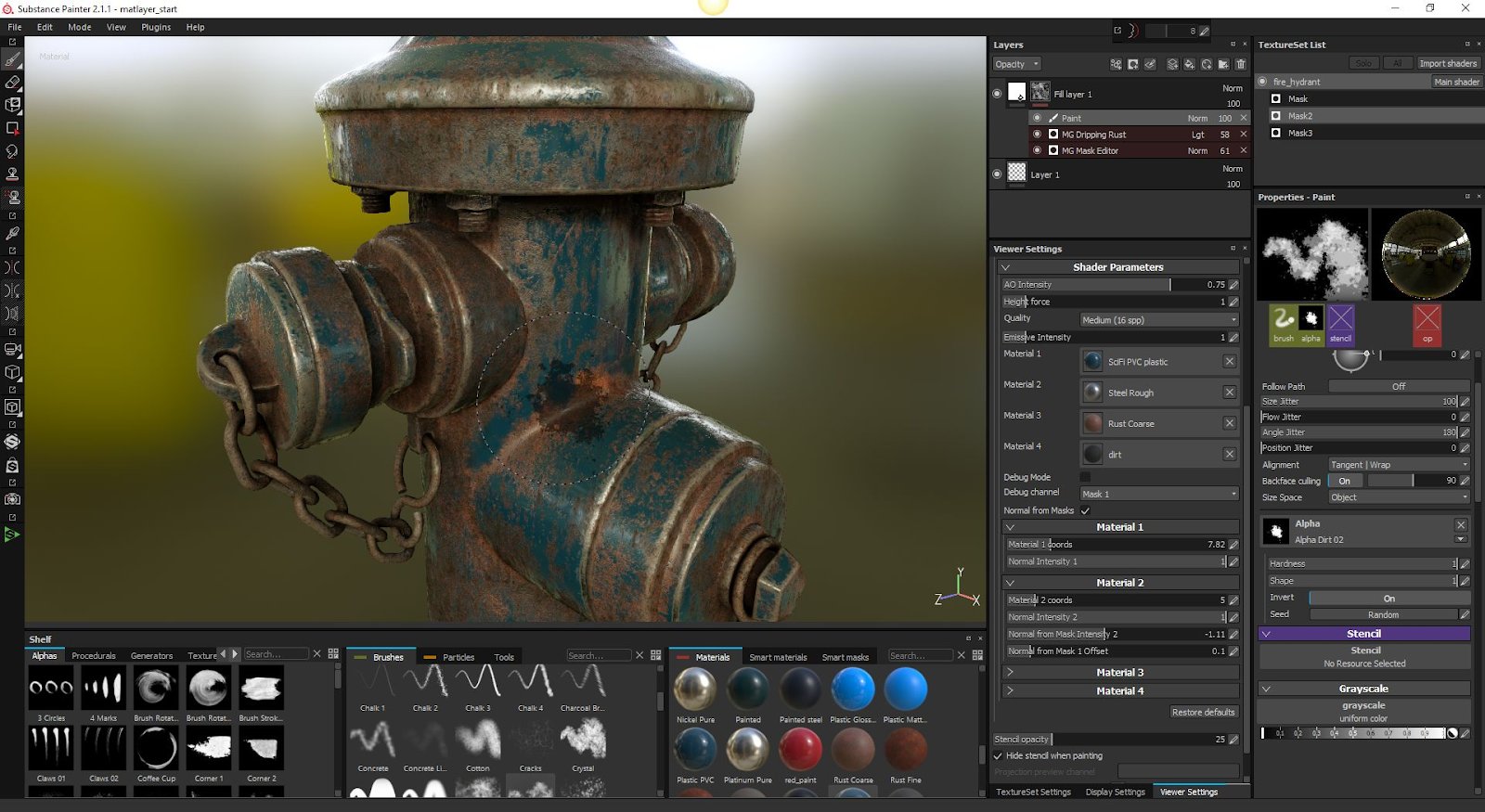Open the Alignment Tangent | Wrap dropdown
1485x812 pixels.
tap(1398, 465)
